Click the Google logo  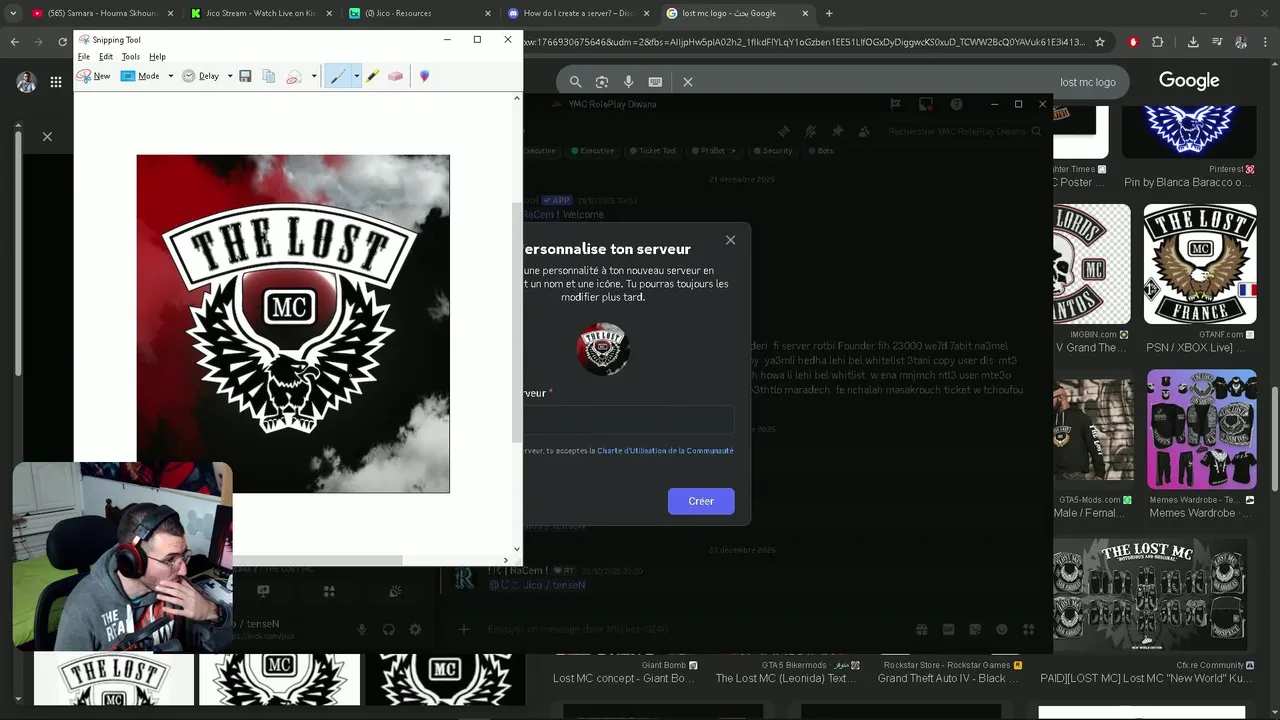tap(1189, 81)
